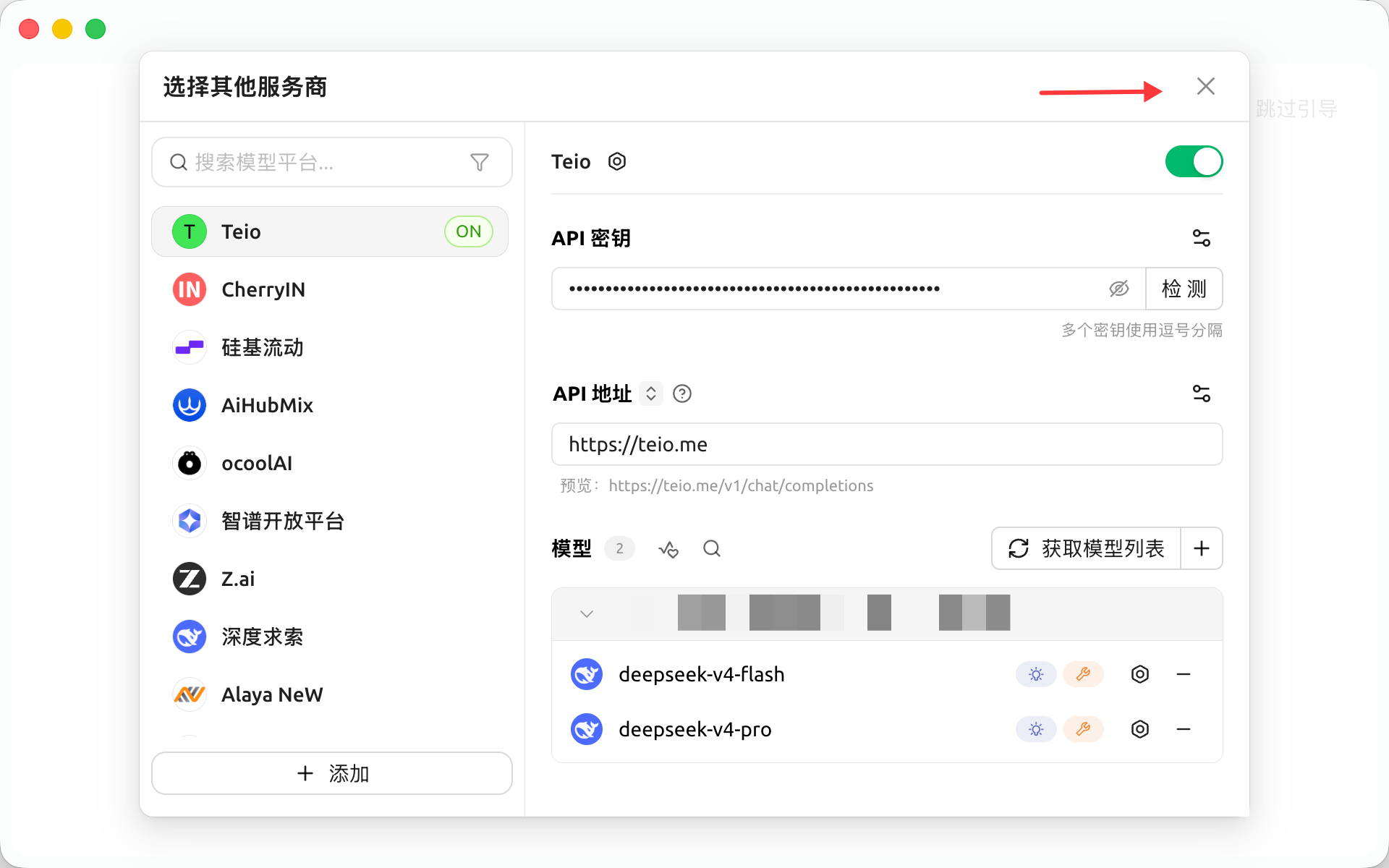This screenshot has width=1389, height=868.
Task: Close the 选择其他服务商 dialog
Action: tap(1205, 86)
